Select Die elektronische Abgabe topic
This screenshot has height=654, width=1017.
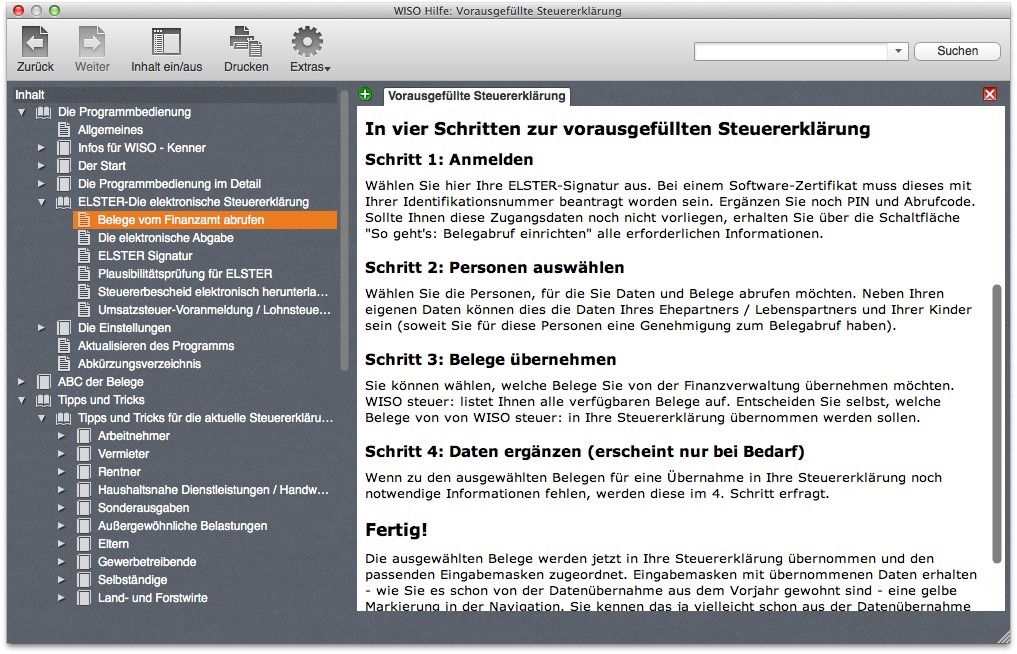(165, 238)
